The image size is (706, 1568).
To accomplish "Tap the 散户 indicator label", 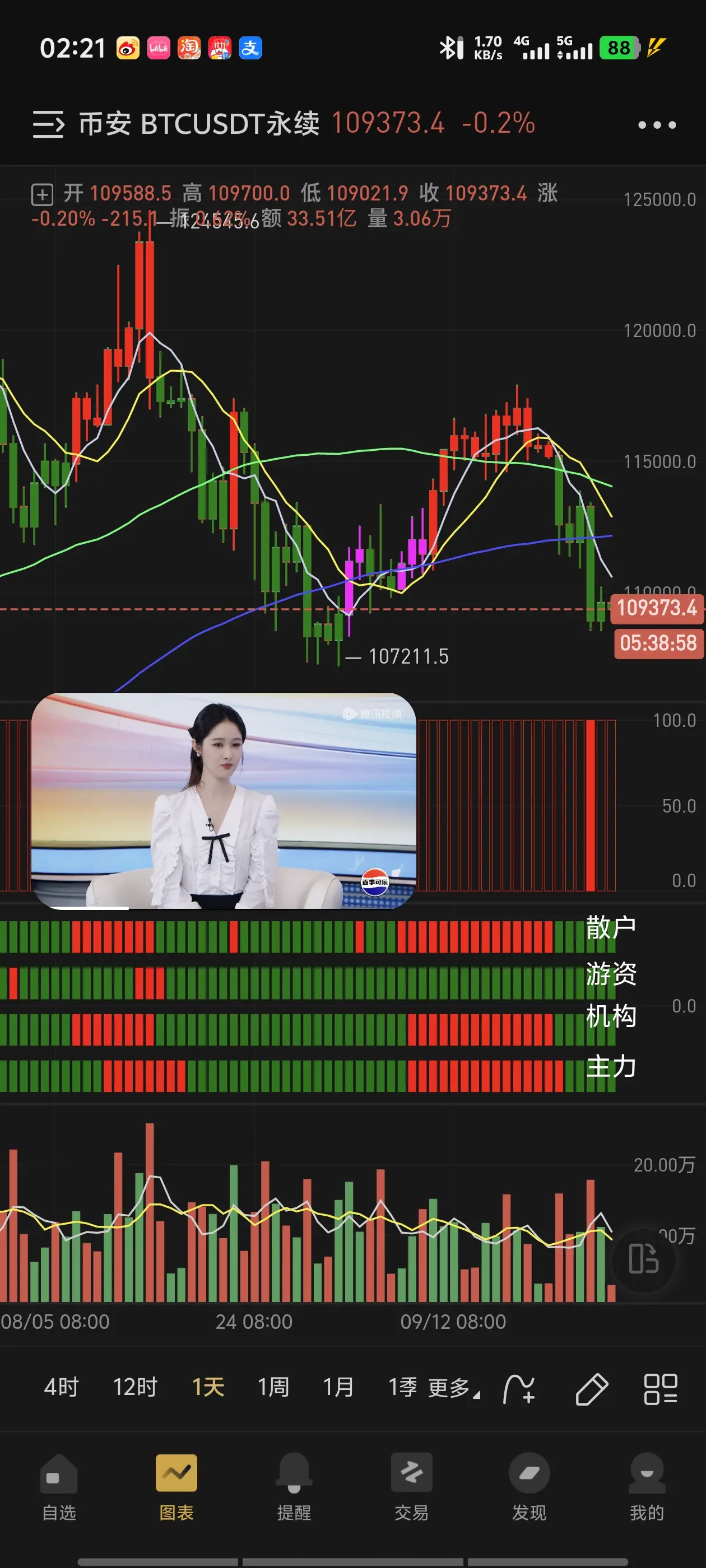I will click(611, 928).
